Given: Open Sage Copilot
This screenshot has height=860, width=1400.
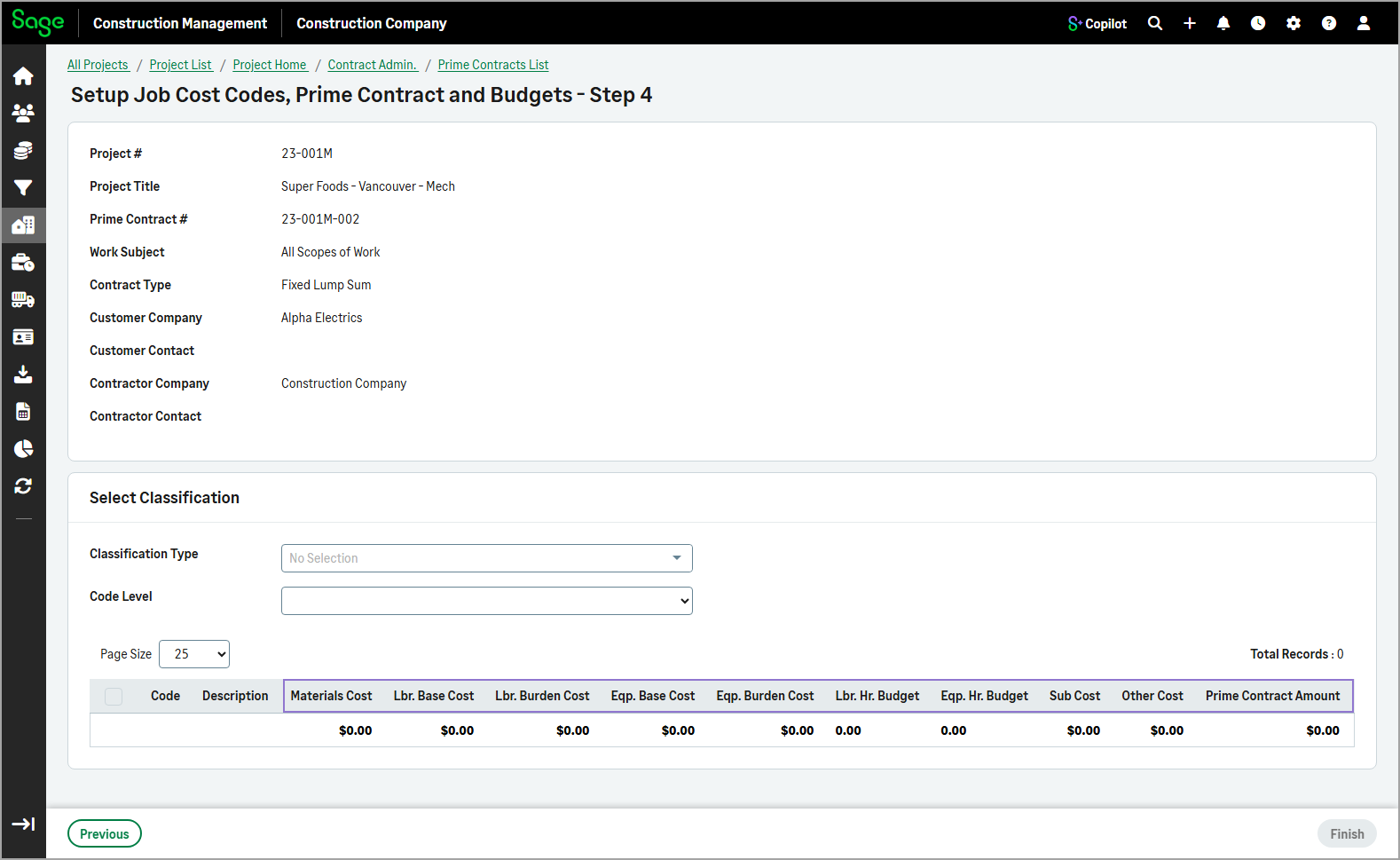Looking at the screenshot, I should tap(1097, 24).
